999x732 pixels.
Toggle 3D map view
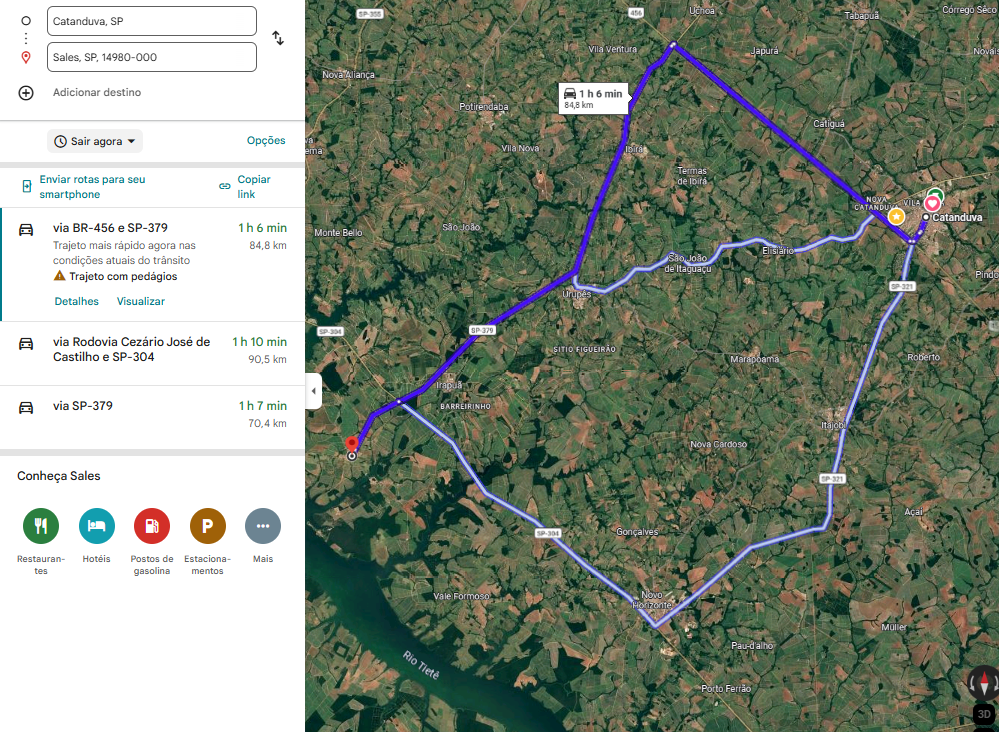pos(983,714)
